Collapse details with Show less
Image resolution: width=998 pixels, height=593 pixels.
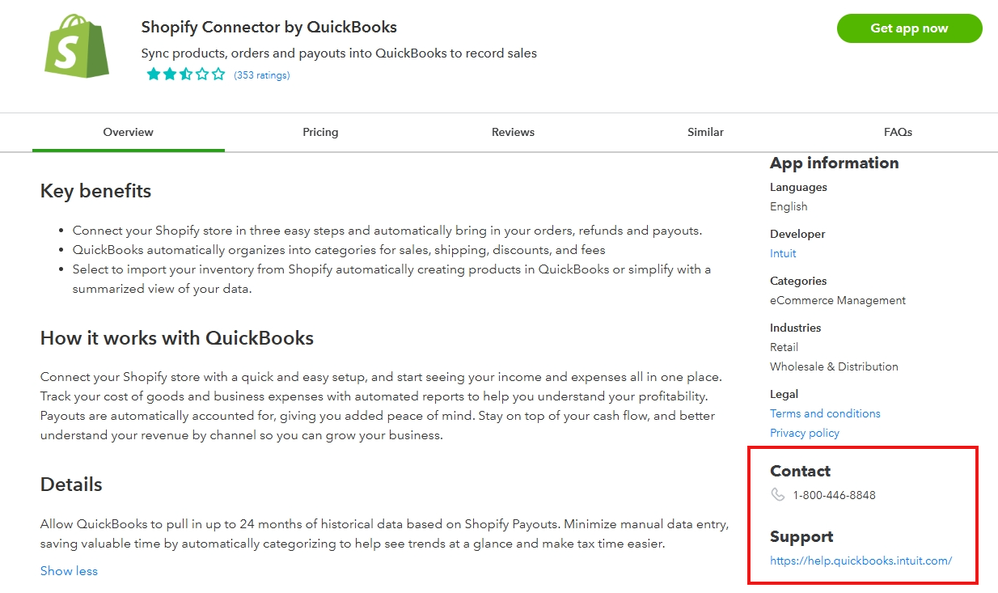point(69,571)
